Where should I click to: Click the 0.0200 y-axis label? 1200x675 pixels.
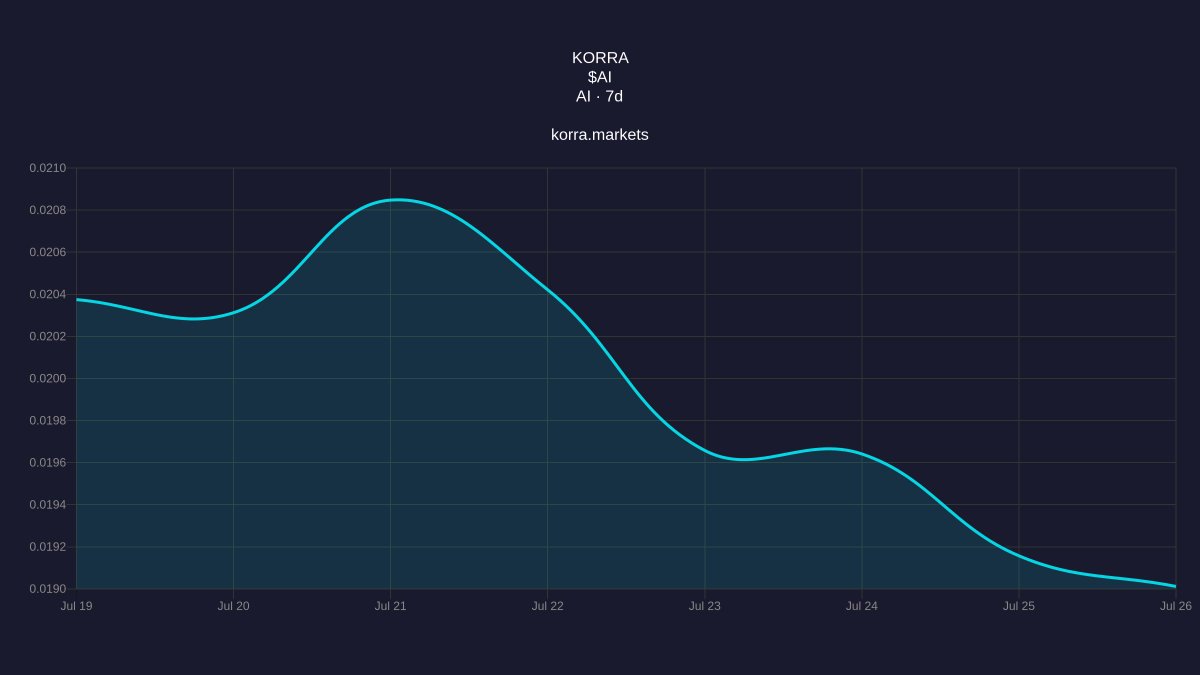click(47, 378)
